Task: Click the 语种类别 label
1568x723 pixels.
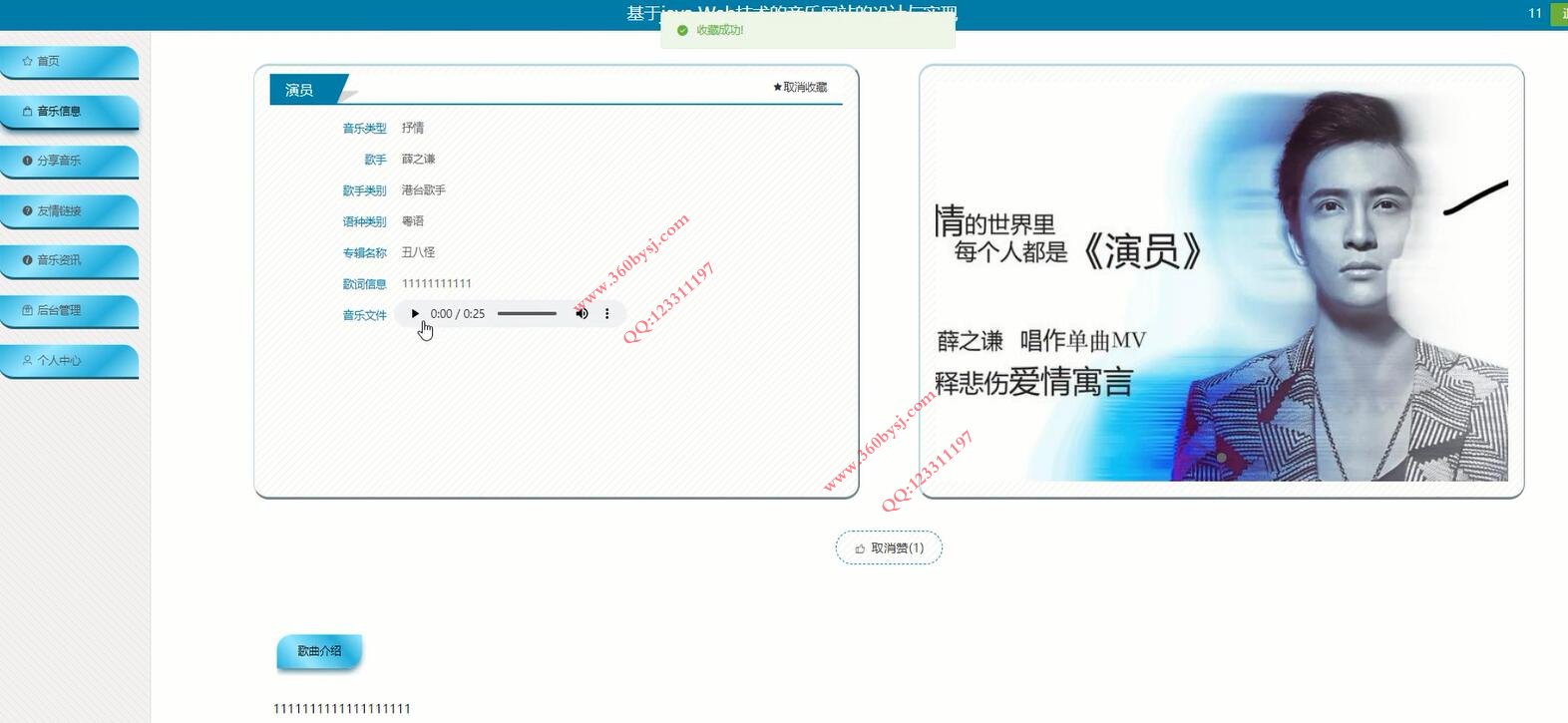Action: coord(364,221)
